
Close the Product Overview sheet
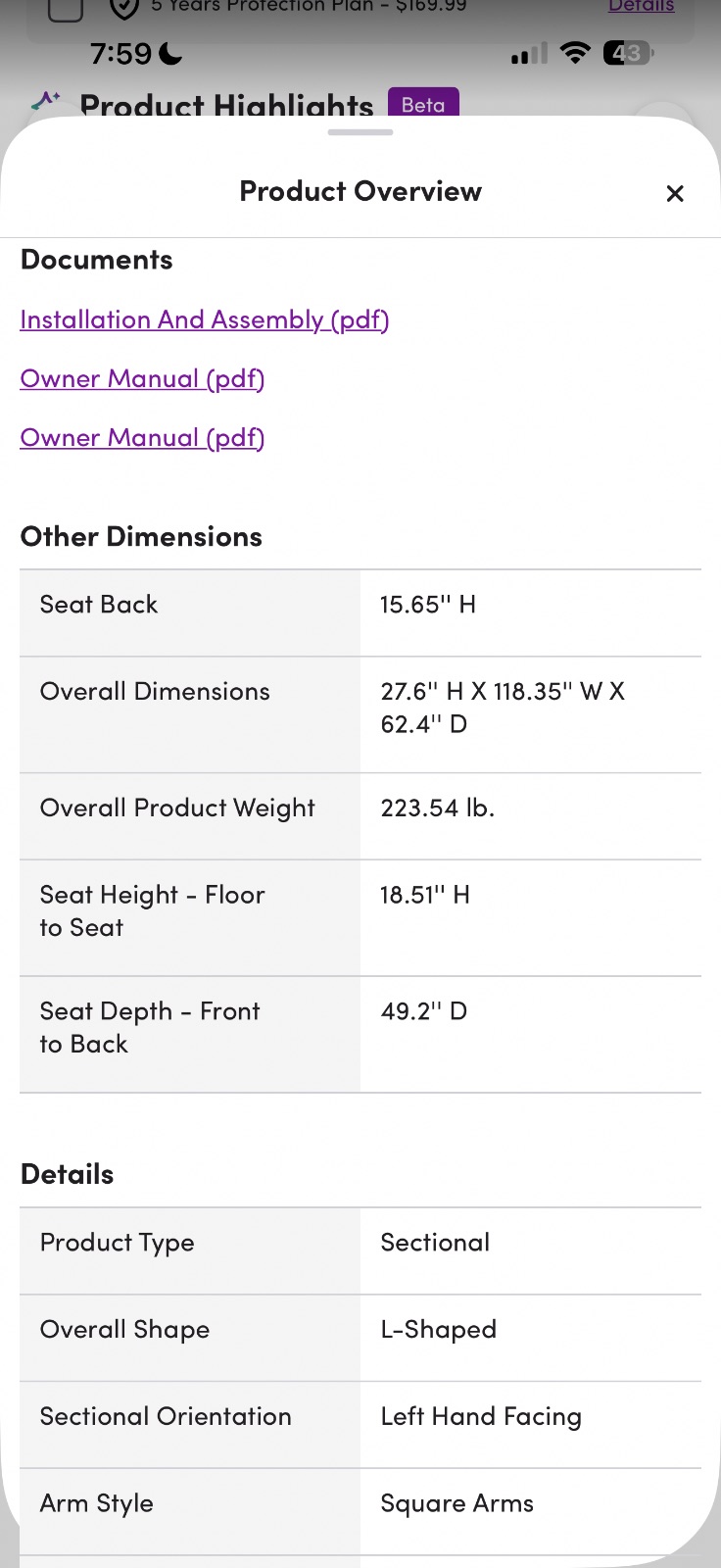(675, 193)
